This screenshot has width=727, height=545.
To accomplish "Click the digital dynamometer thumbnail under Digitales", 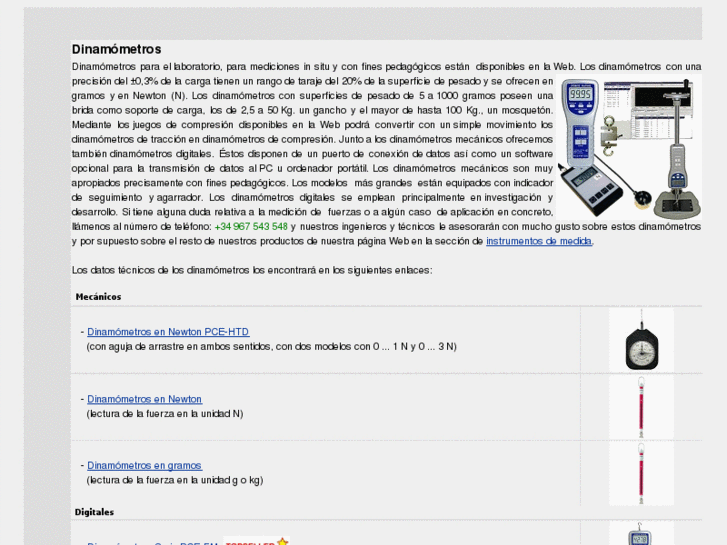I will tap(641, 533).
